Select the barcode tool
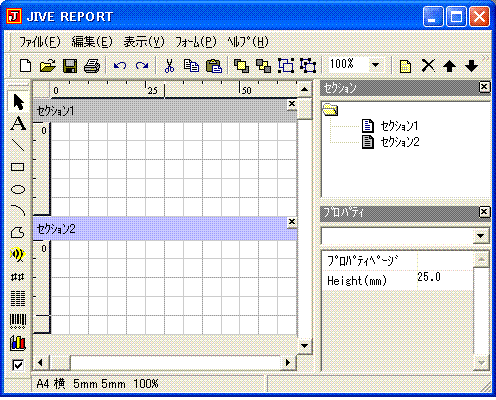This screenshot has width=496, height=400. (x=18, y=321)
